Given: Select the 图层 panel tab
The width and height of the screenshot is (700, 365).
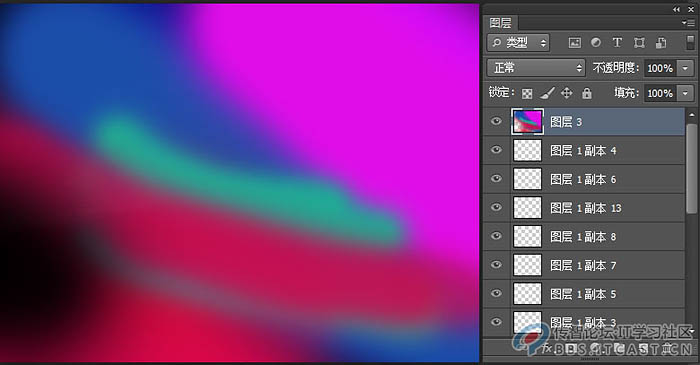Looking at the screenshot, I should tap(500, 23).
